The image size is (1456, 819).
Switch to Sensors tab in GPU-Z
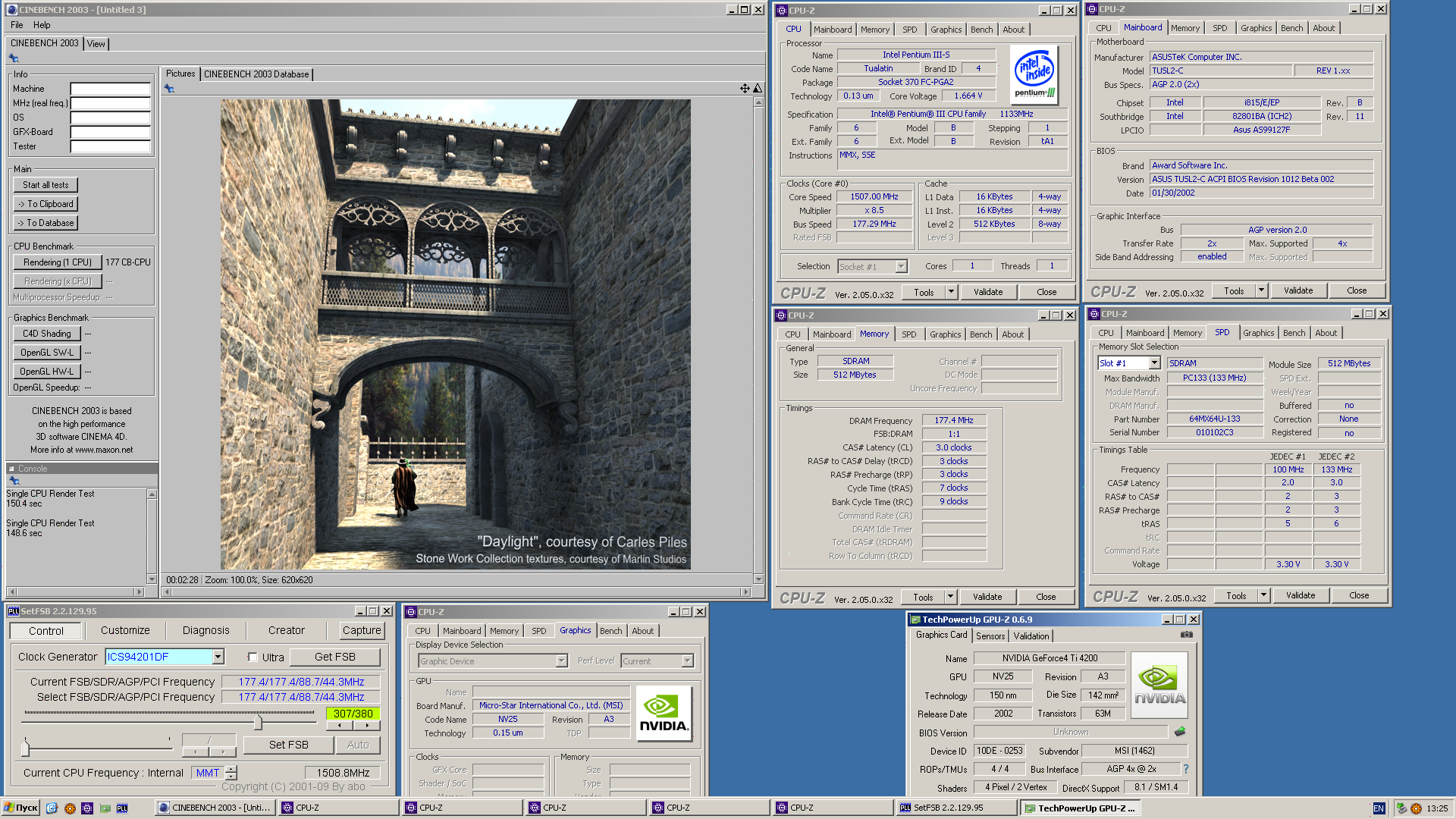click(x=990, y=636)
